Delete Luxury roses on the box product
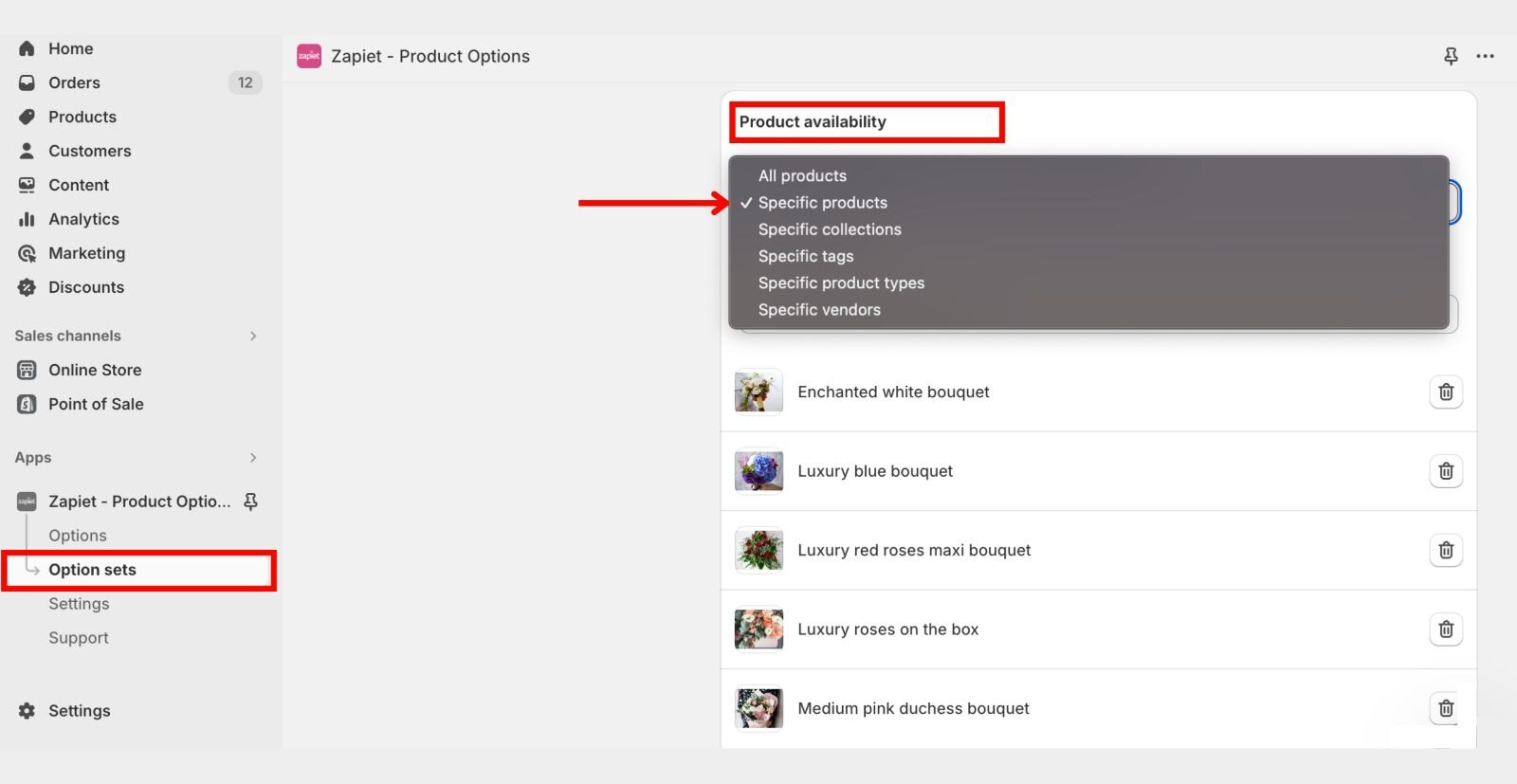 (x=1445, y=629)
